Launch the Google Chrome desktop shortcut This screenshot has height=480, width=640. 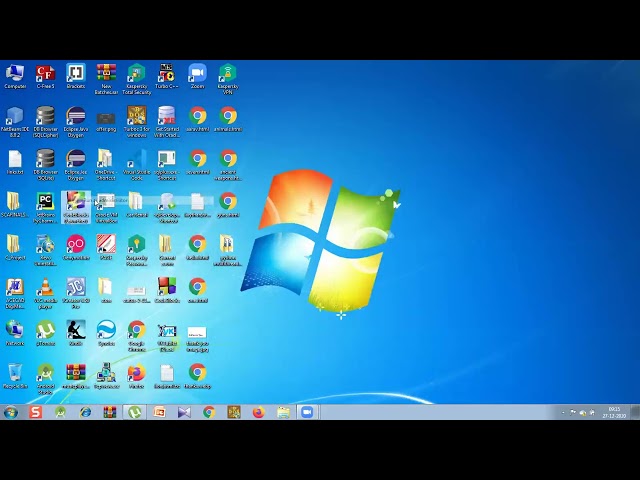[x=137, y=336]
